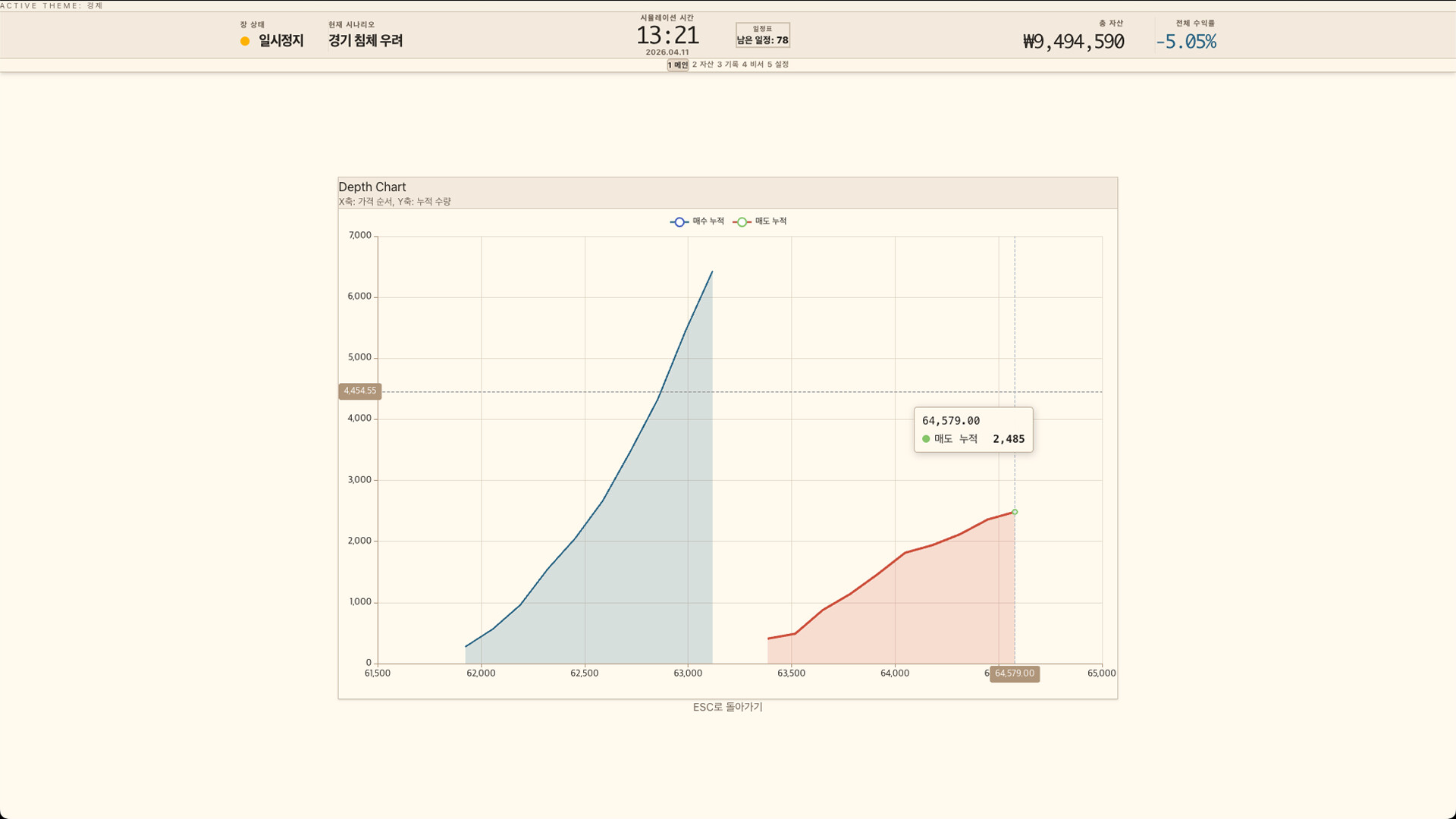Click the yellow 일시정지 status dot
This screenshot has width=1456, height=819.
coord(243,41)
